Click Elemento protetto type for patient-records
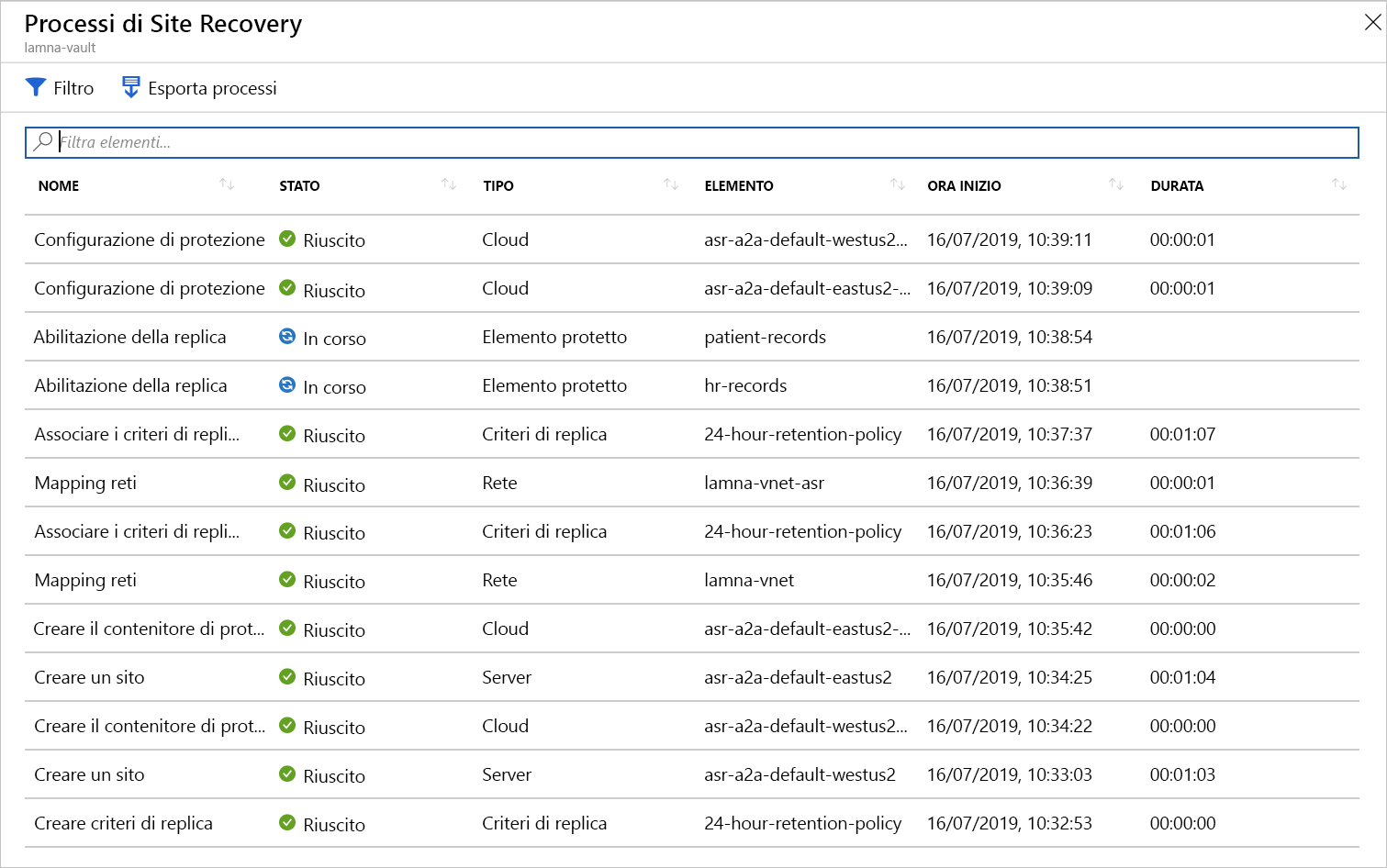1387x868 pixels. tap(554, 337)
